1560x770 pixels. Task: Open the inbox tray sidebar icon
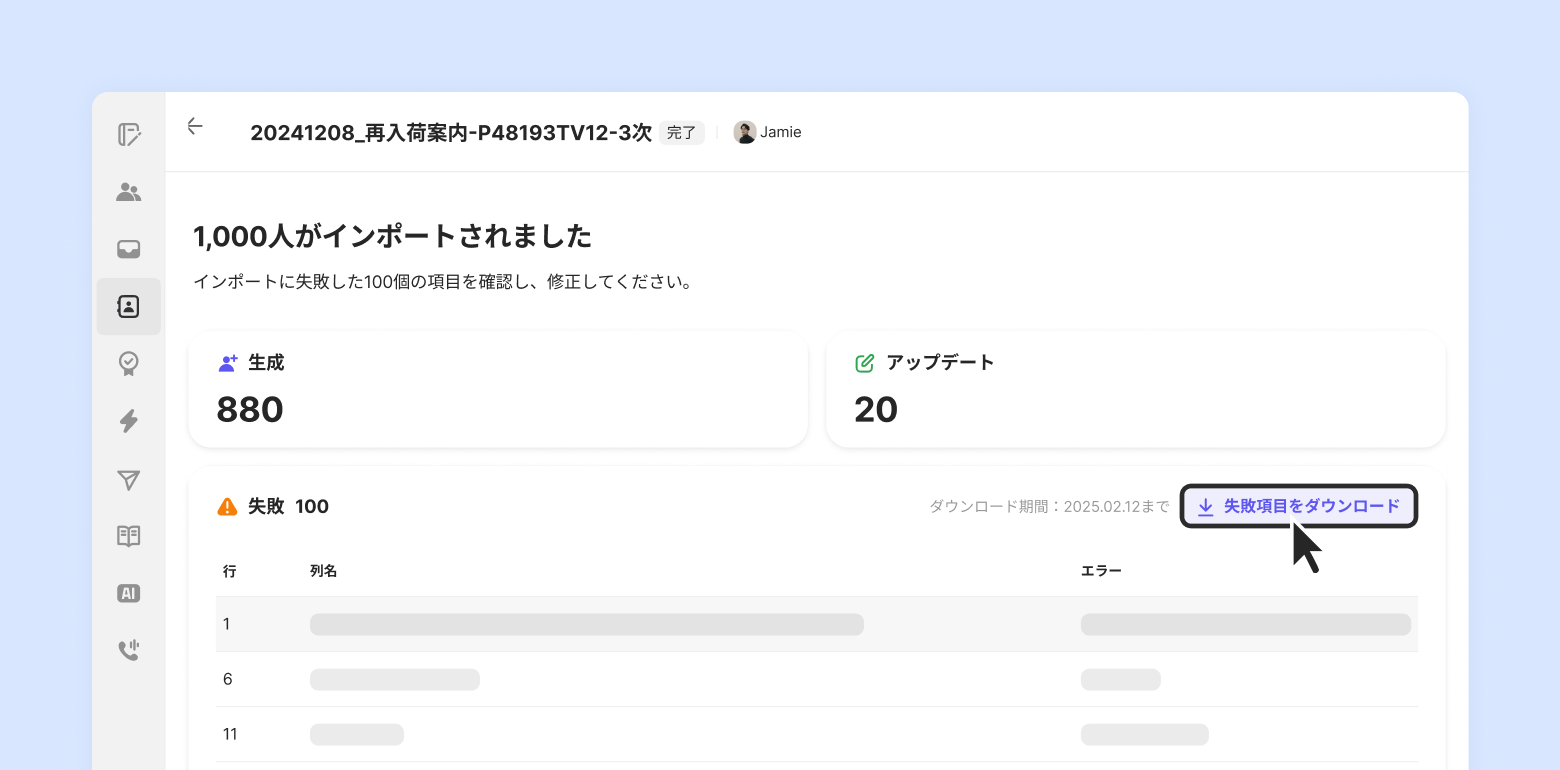[129, 249]
